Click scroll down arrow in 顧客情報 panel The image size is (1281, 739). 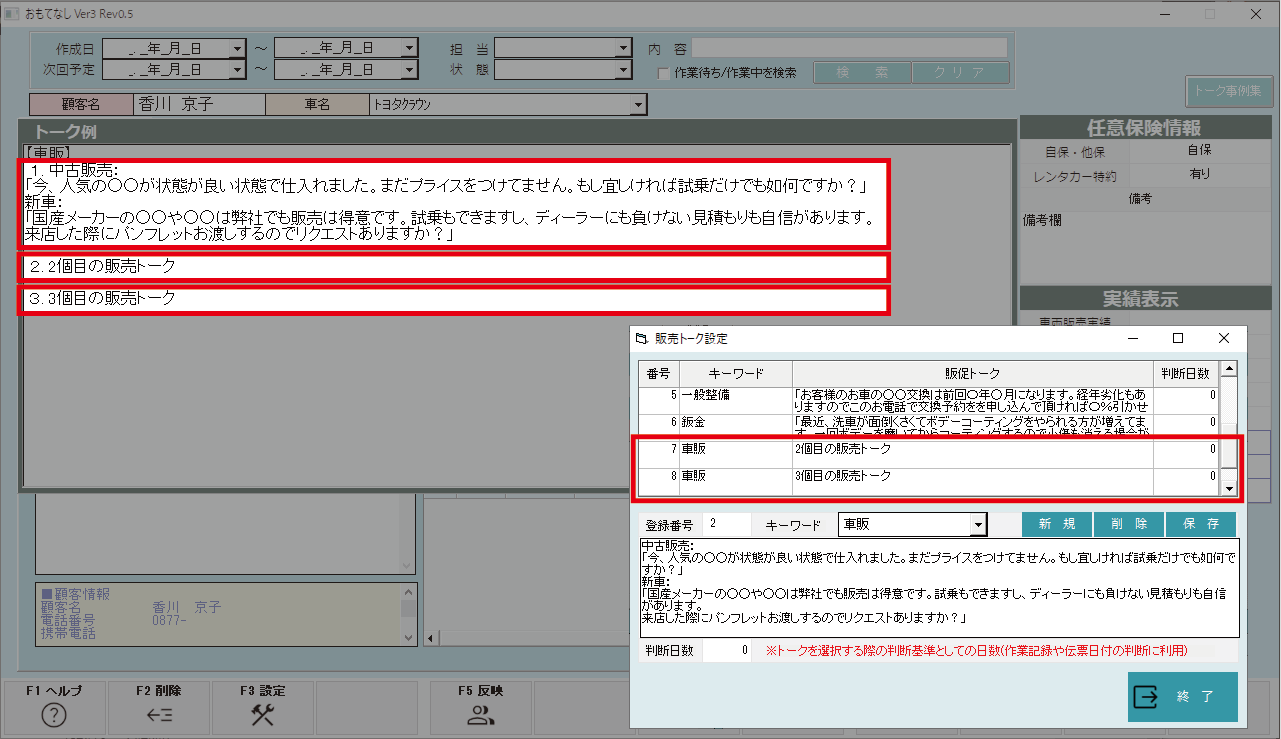point(407,636)
